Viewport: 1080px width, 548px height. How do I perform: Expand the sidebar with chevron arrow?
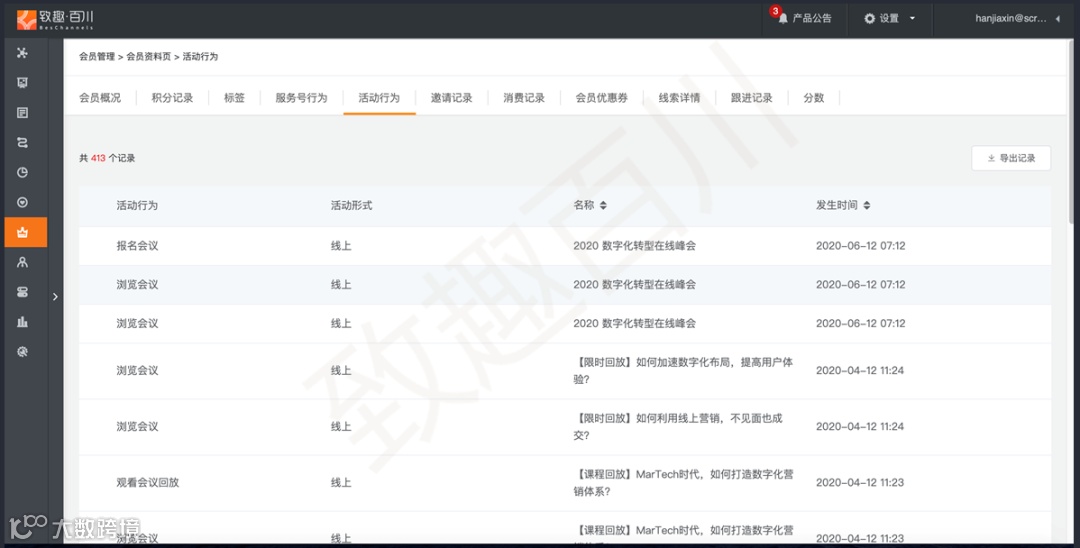click(55, 297)
